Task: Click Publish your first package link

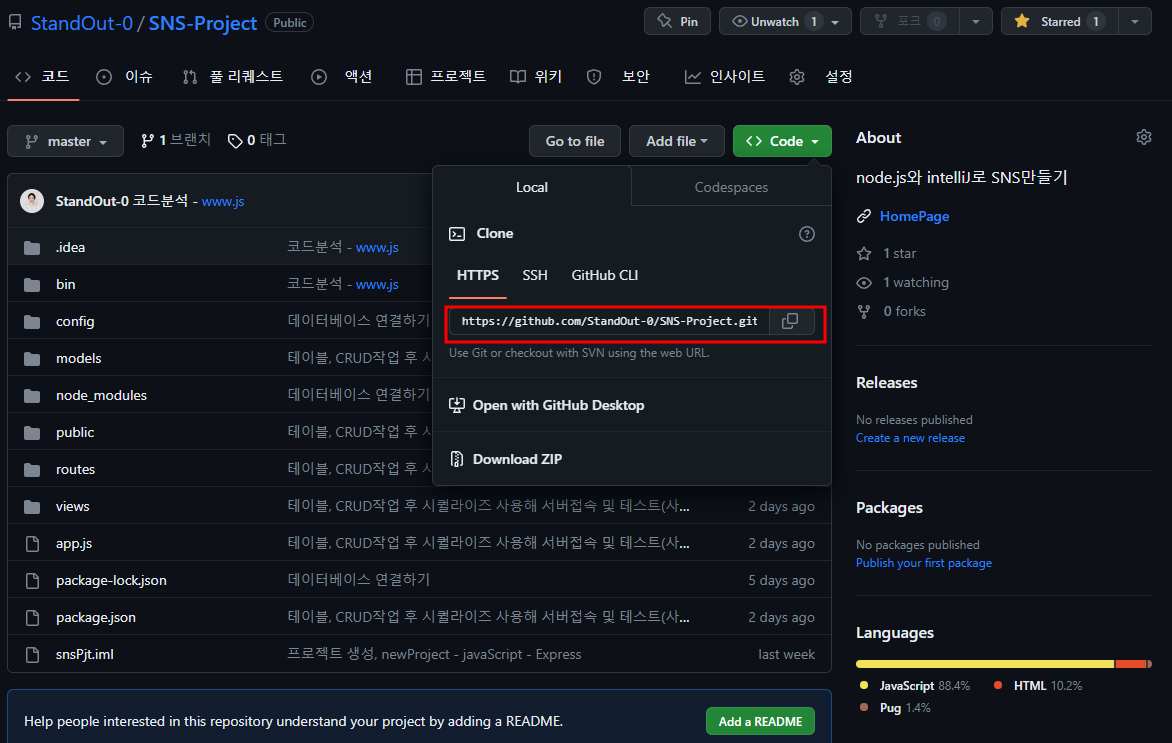Action: (924, 563)
